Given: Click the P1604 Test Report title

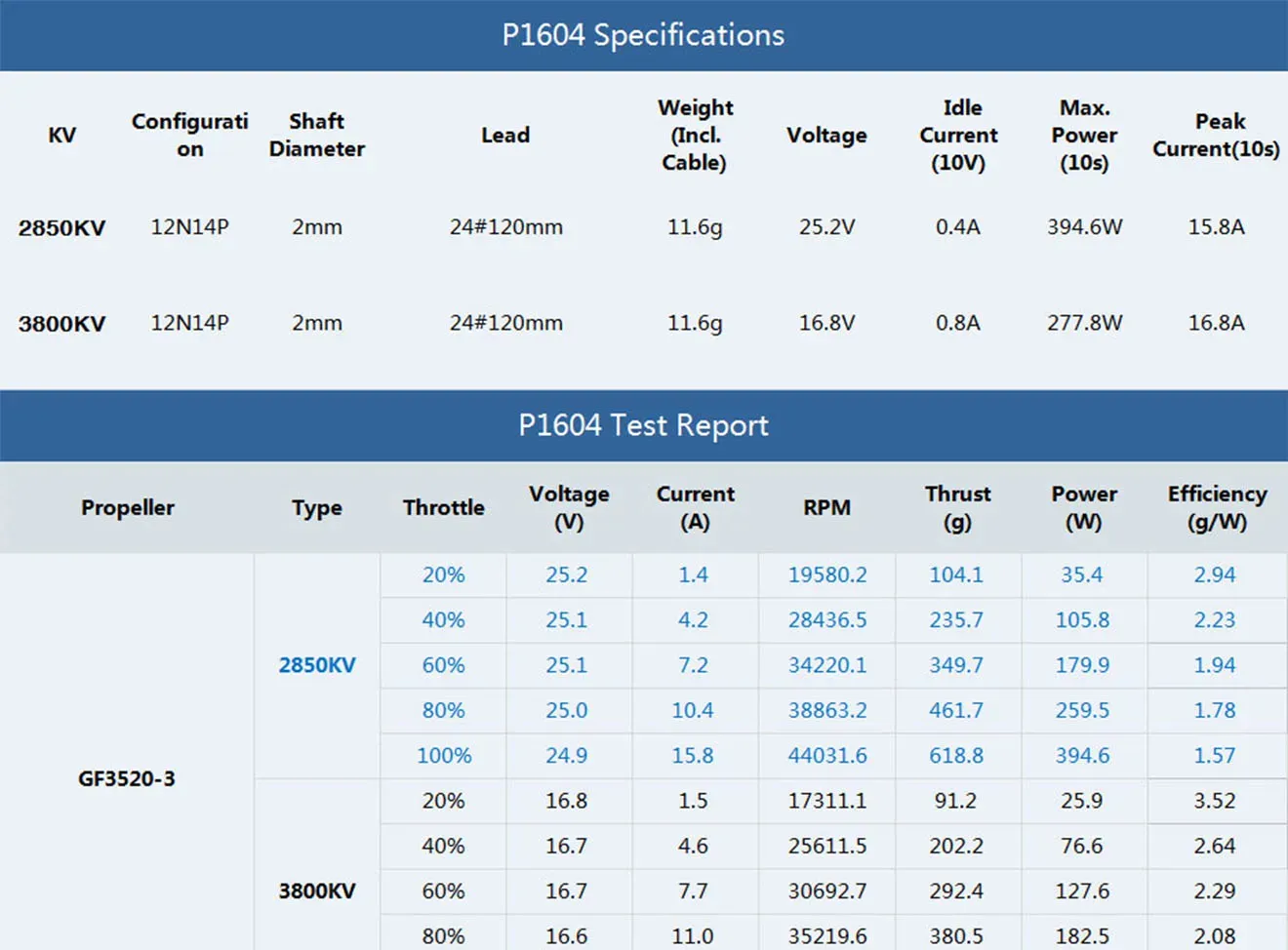Looking at the screenshot, I should [644, 424].
